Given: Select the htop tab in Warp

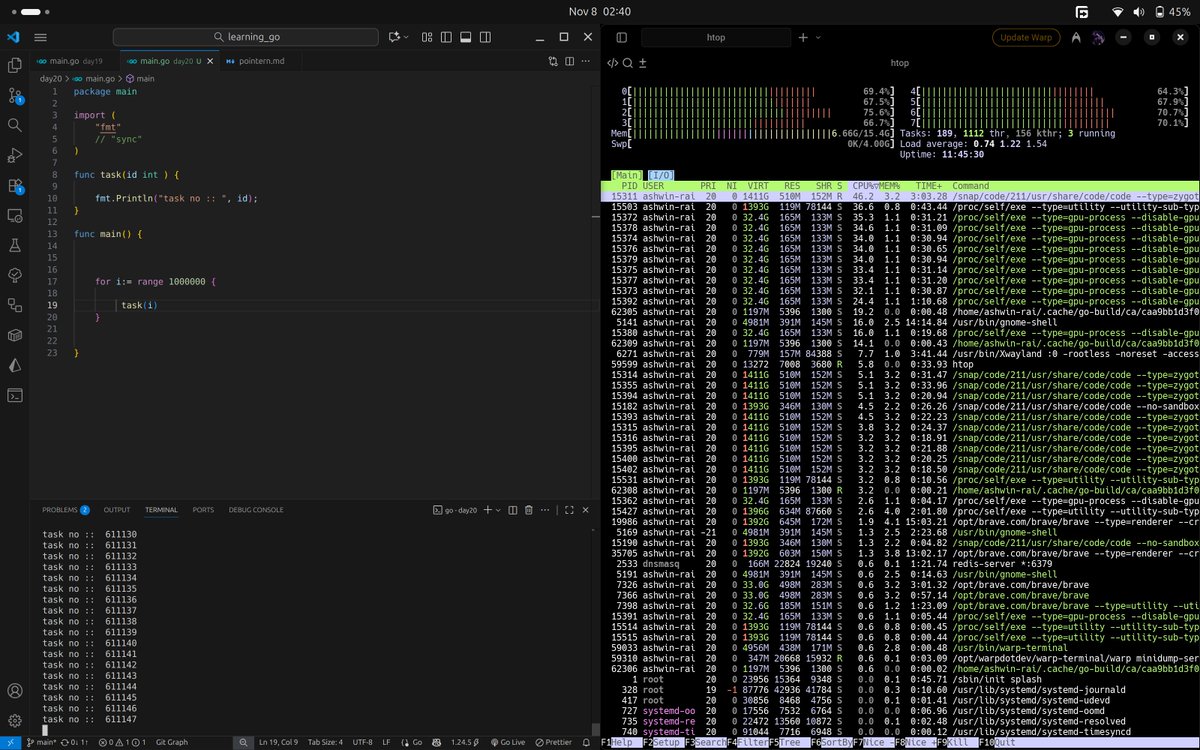Looking at the screenshot, I should point(716,38).
